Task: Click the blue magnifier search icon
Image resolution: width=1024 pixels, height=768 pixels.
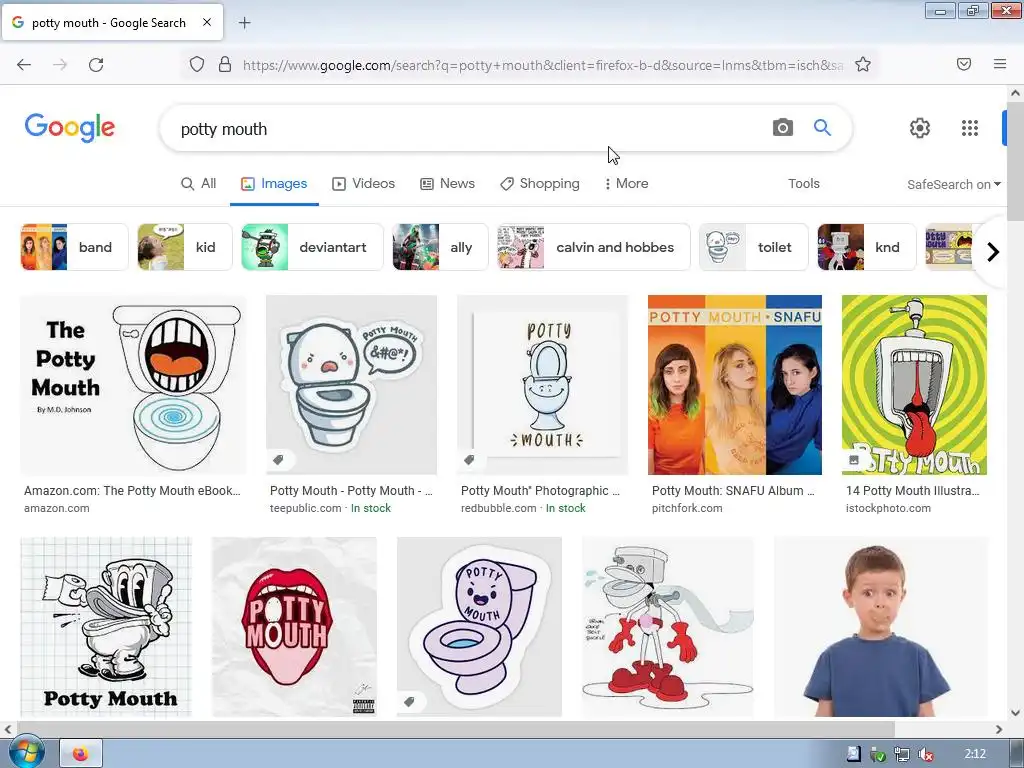Action: pyautogui.click(x=822, y=127)
